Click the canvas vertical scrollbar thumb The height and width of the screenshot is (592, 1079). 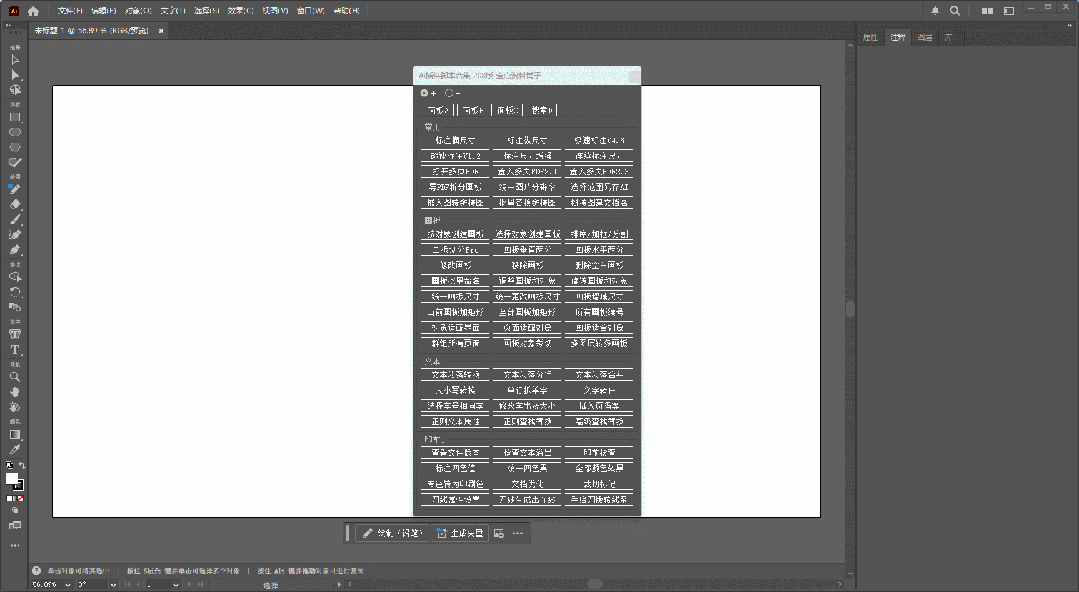click(x=850, y=309)
